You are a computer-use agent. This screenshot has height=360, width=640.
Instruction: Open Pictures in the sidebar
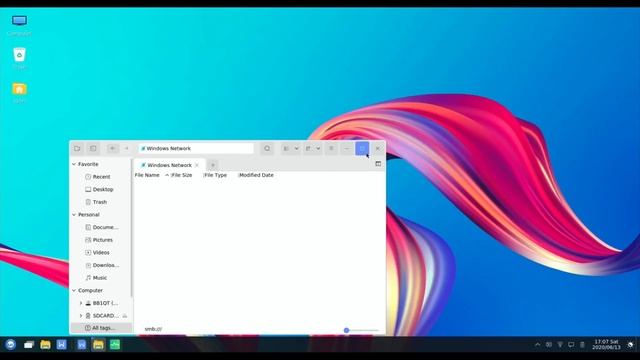101,240
